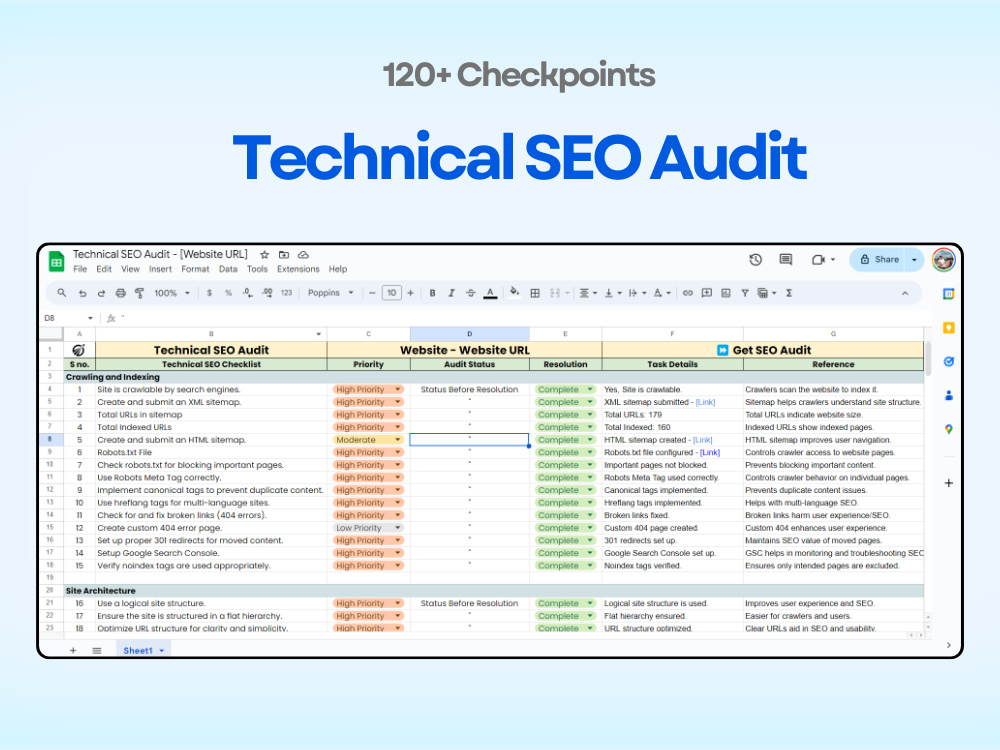Increase the font size
This screenshot has height=750, width=1000.
[411, 293]
